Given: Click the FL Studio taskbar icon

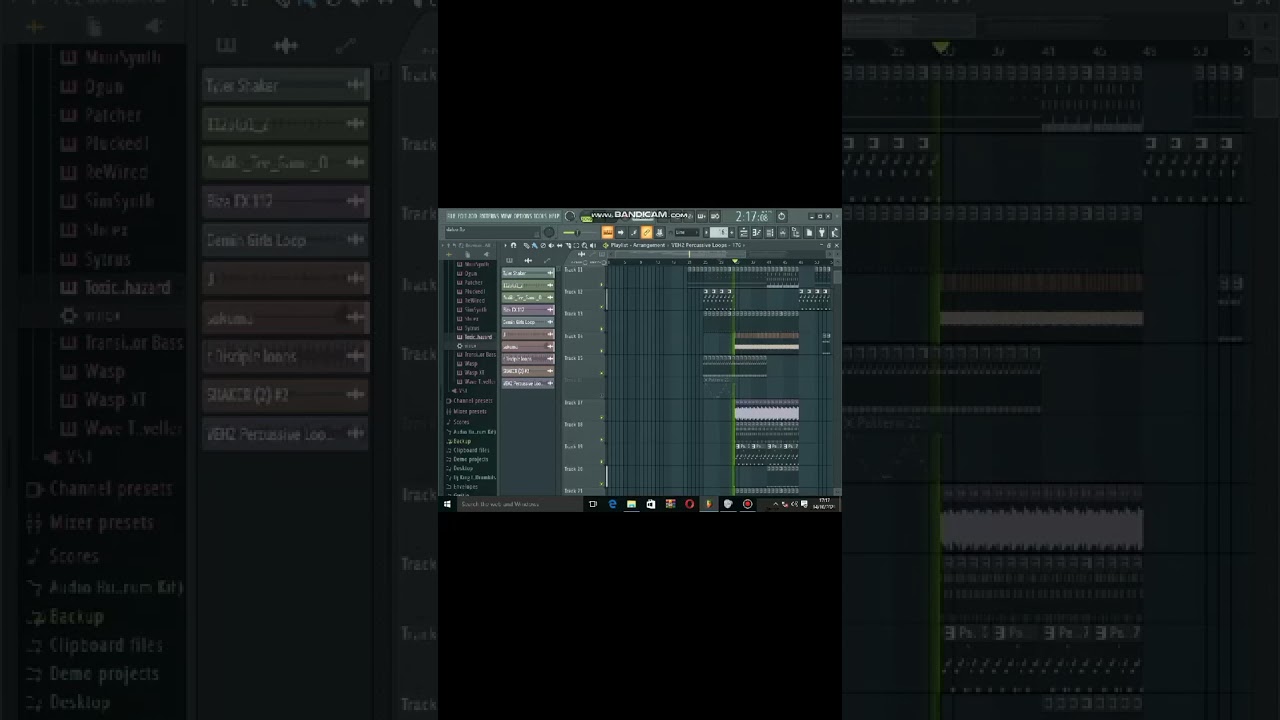Looking at the screenshot, I should 708,504.
